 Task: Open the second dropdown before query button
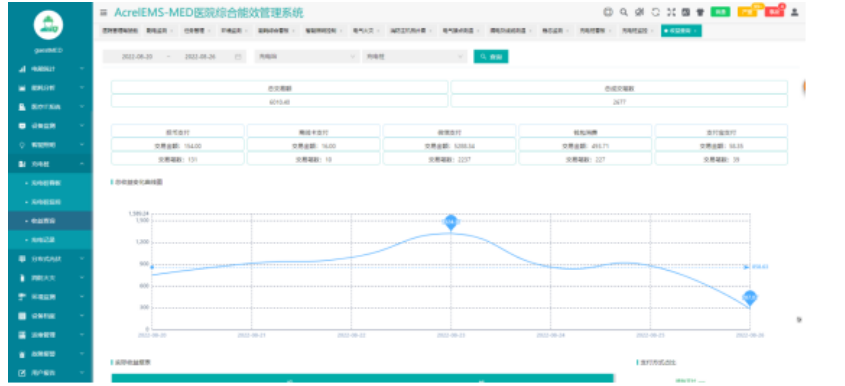tap(414, 57)
